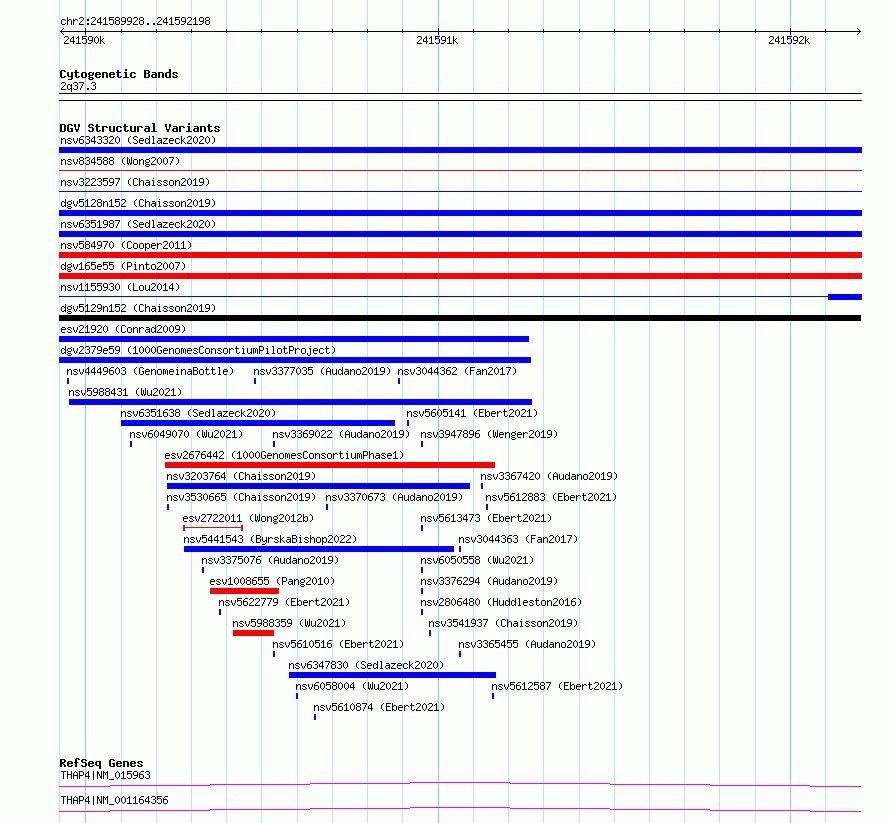
Task: Select the nsv3203764 (Chaisson2019) label
Action: click(241, 476)
